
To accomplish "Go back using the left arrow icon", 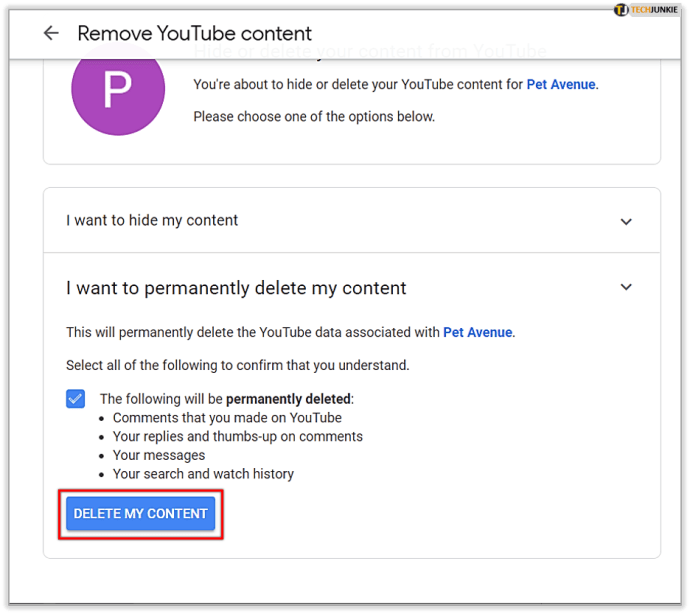I will tap(51, 33).
